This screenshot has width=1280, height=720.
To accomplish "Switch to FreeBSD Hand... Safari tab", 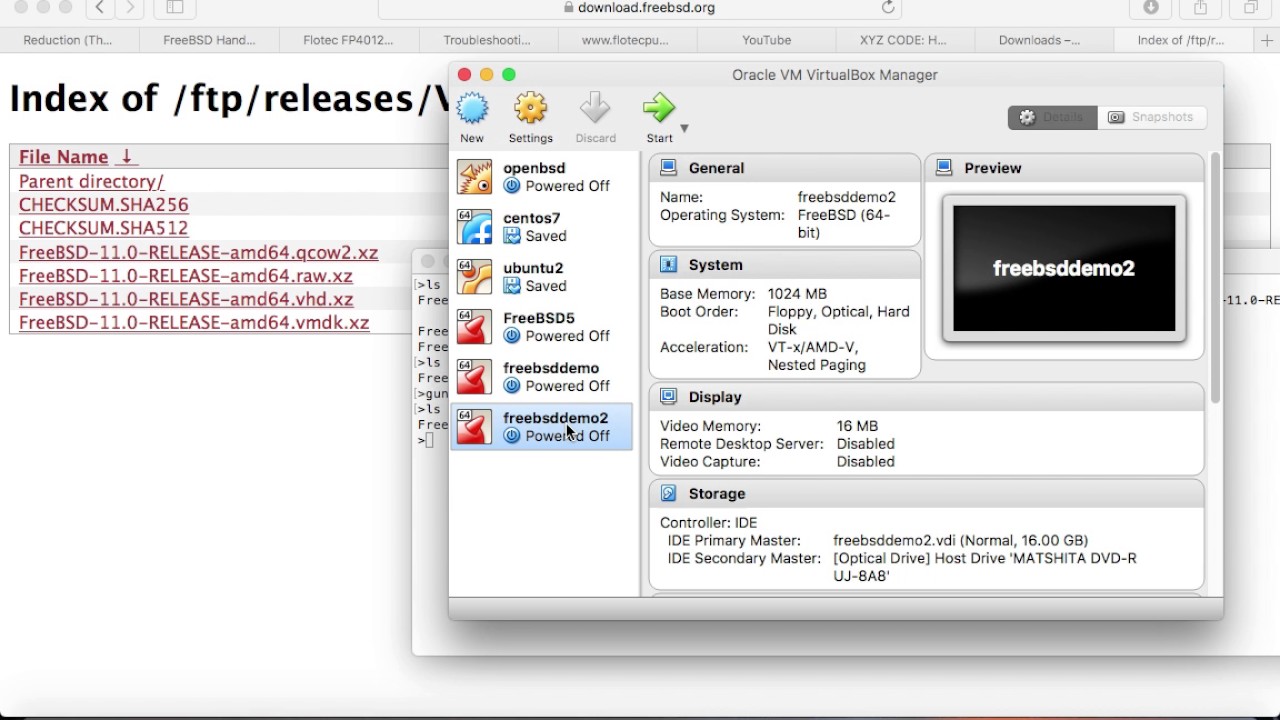I will point(210,40).
